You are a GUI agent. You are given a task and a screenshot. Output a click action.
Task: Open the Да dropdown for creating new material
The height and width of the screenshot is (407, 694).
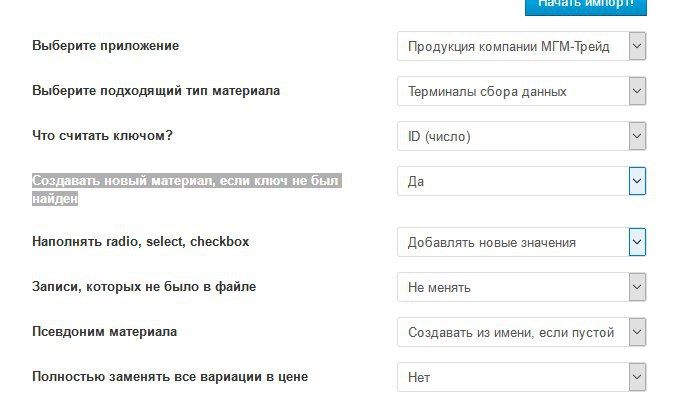(x=521, y=181)
